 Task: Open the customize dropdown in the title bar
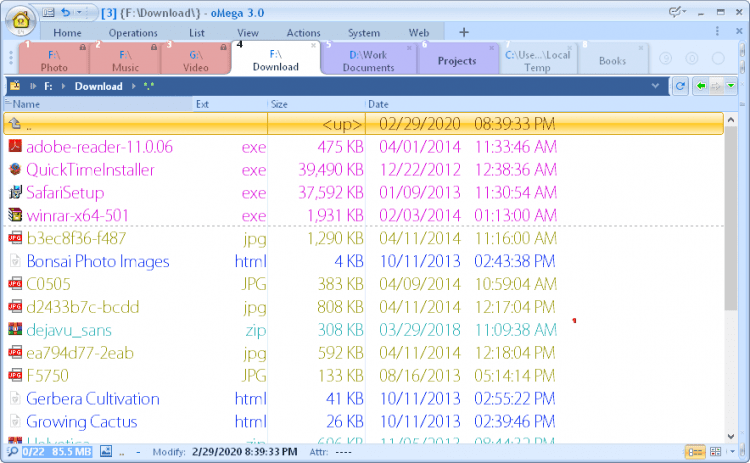click(x=677, y=12)
